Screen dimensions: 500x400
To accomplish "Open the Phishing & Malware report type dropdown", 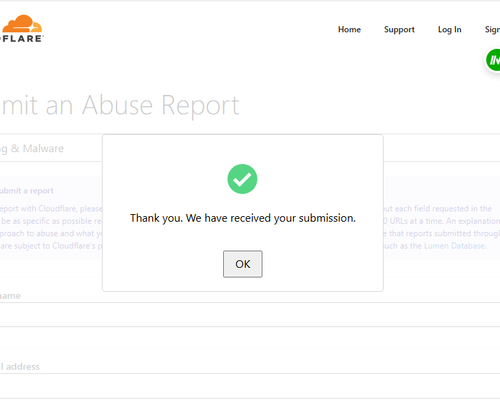I will [250, 148].
